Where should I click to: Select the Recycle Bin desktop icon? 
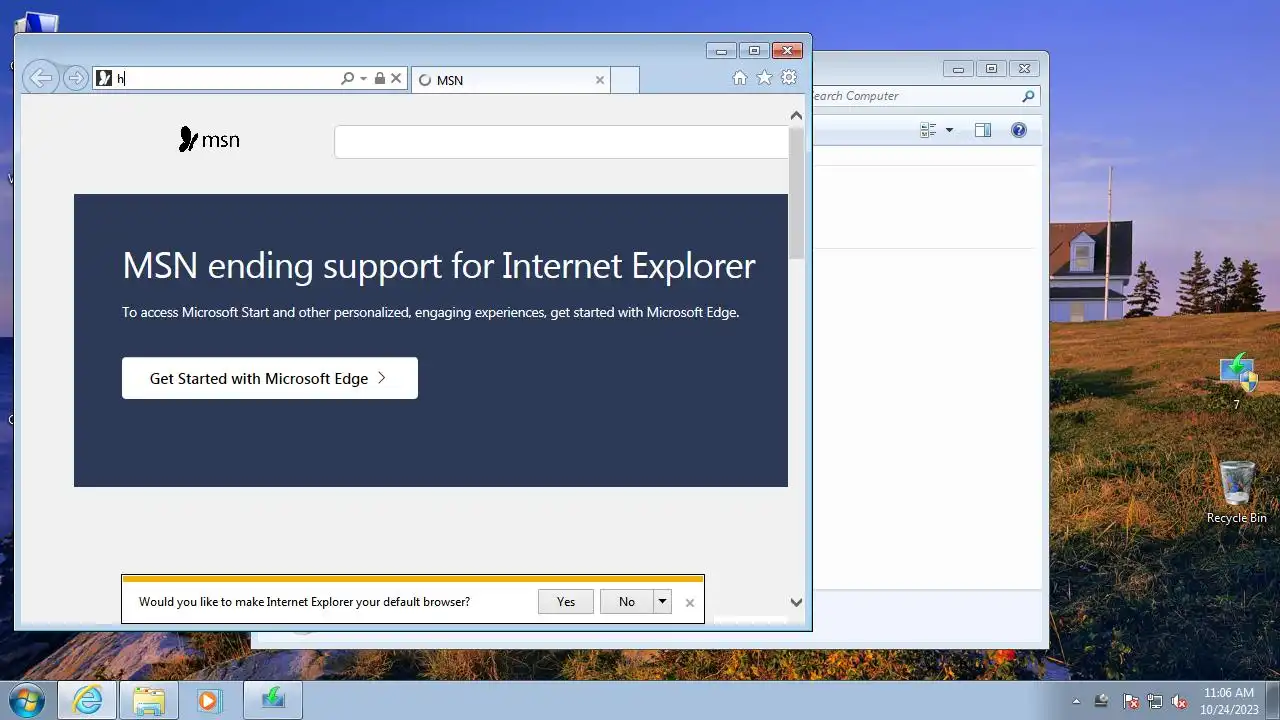point(1237,492)
